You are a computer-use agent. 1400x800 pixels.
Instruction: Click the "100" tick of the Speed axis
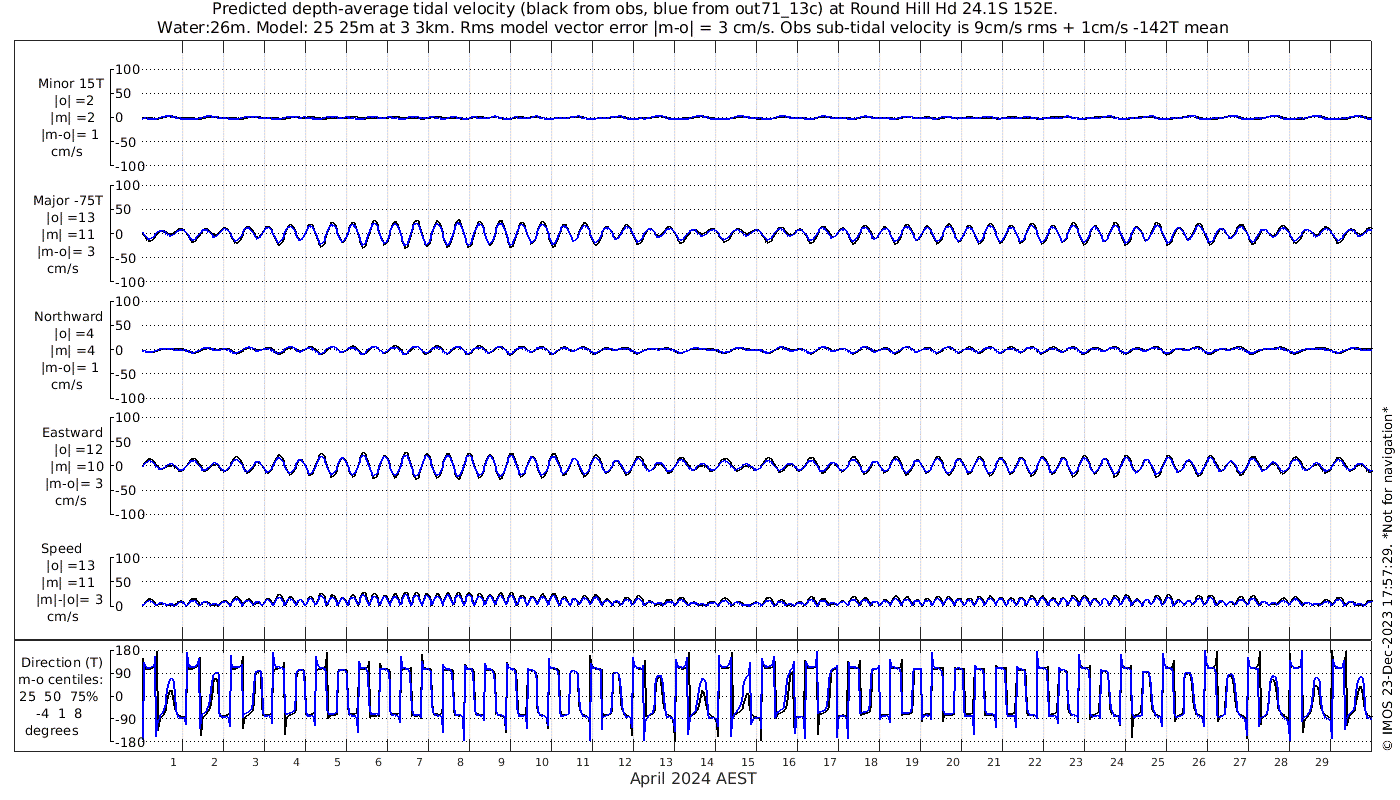[x=129, y=557]
